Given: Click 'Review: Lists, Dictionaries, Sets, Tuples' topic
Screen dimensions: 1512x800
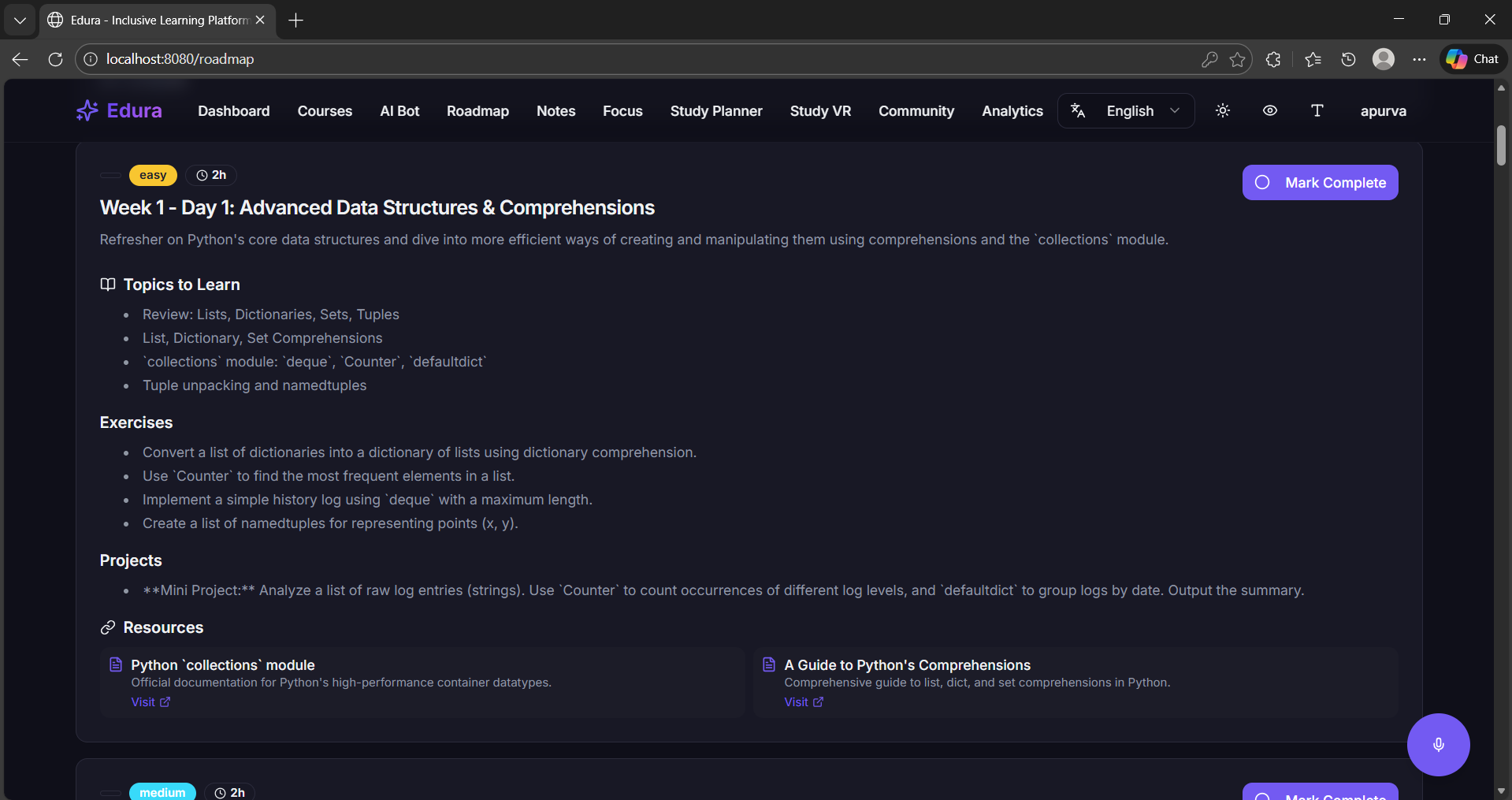Looking at the screenshot, I should click(271, 314).
